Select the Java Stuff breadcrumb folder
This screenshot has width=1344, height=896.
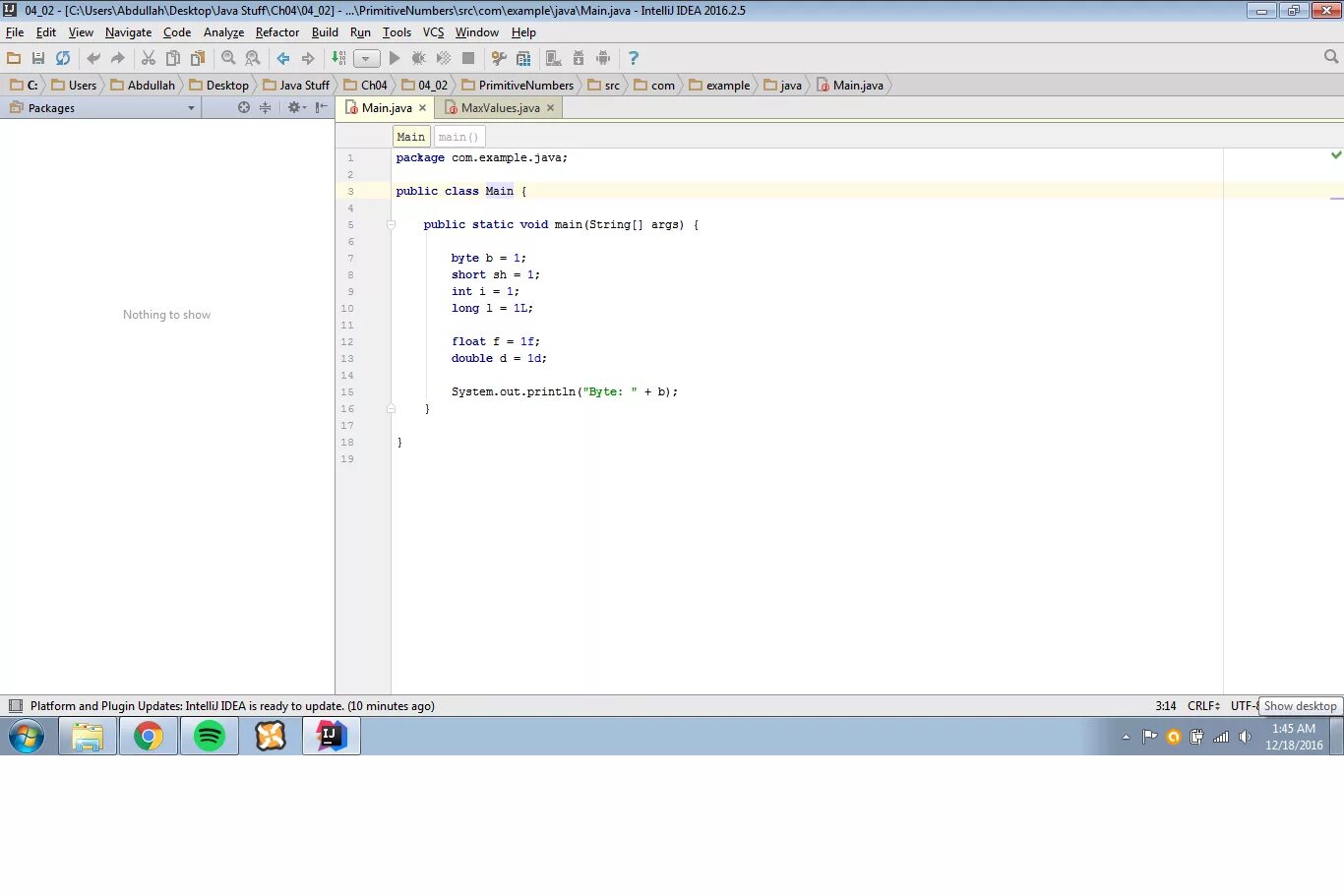click(x=296, y=86)
